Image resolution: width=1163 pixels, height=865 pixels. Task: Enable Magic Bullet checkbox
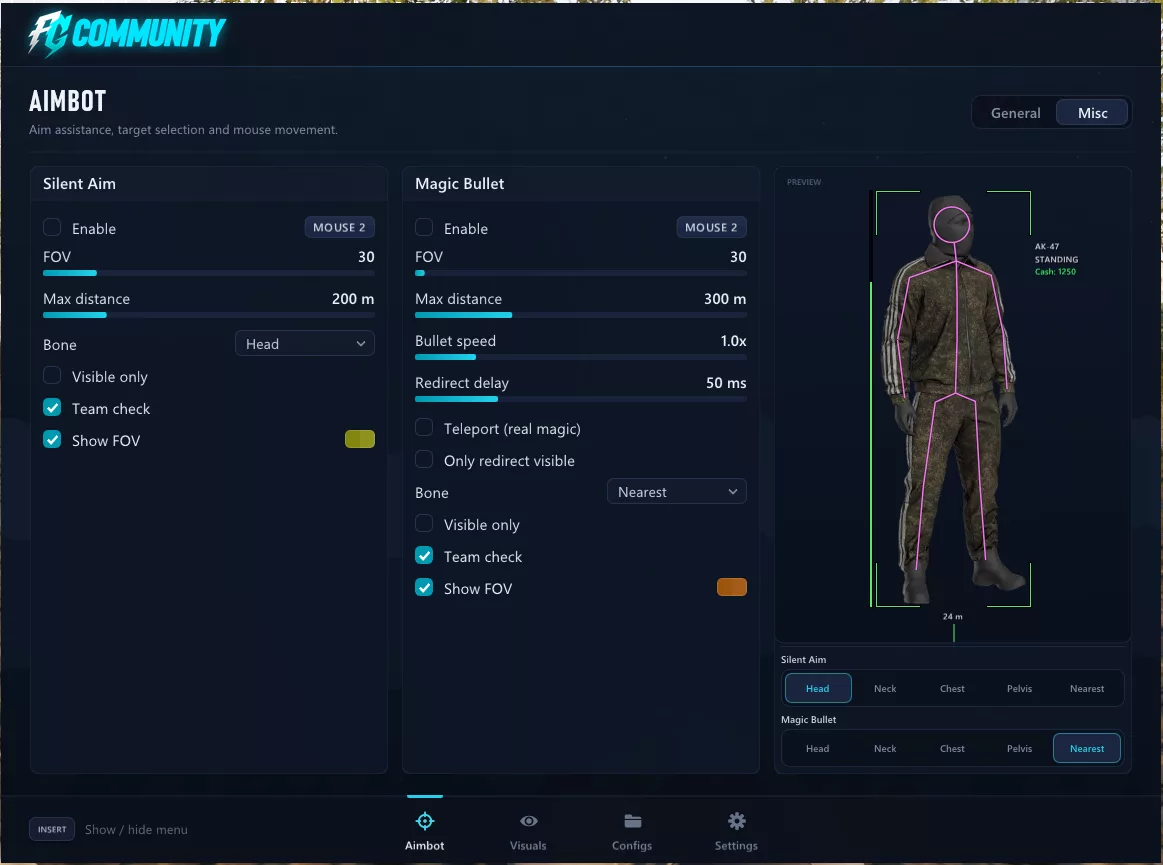point(424,227)
